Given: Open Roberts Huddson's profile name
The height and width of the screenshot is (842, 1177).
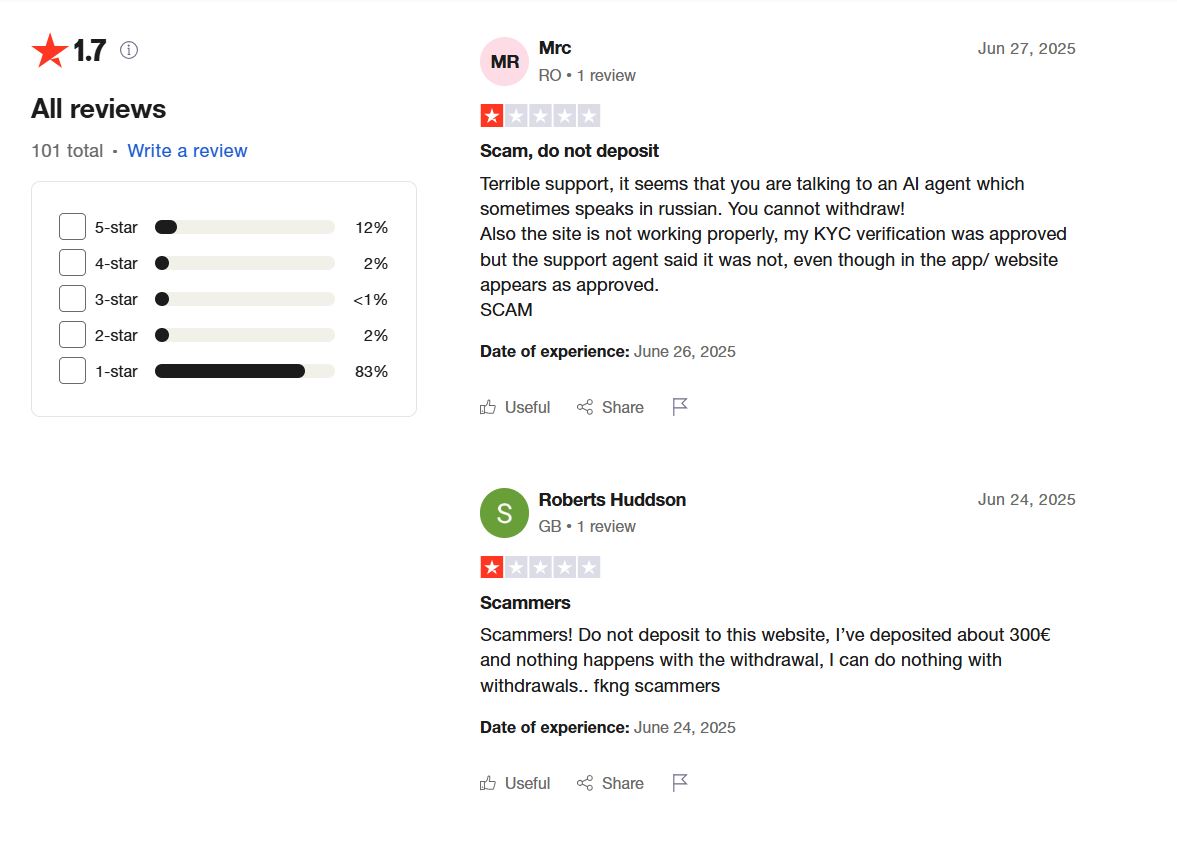Looking at the screenshot, I should (612, 500).
